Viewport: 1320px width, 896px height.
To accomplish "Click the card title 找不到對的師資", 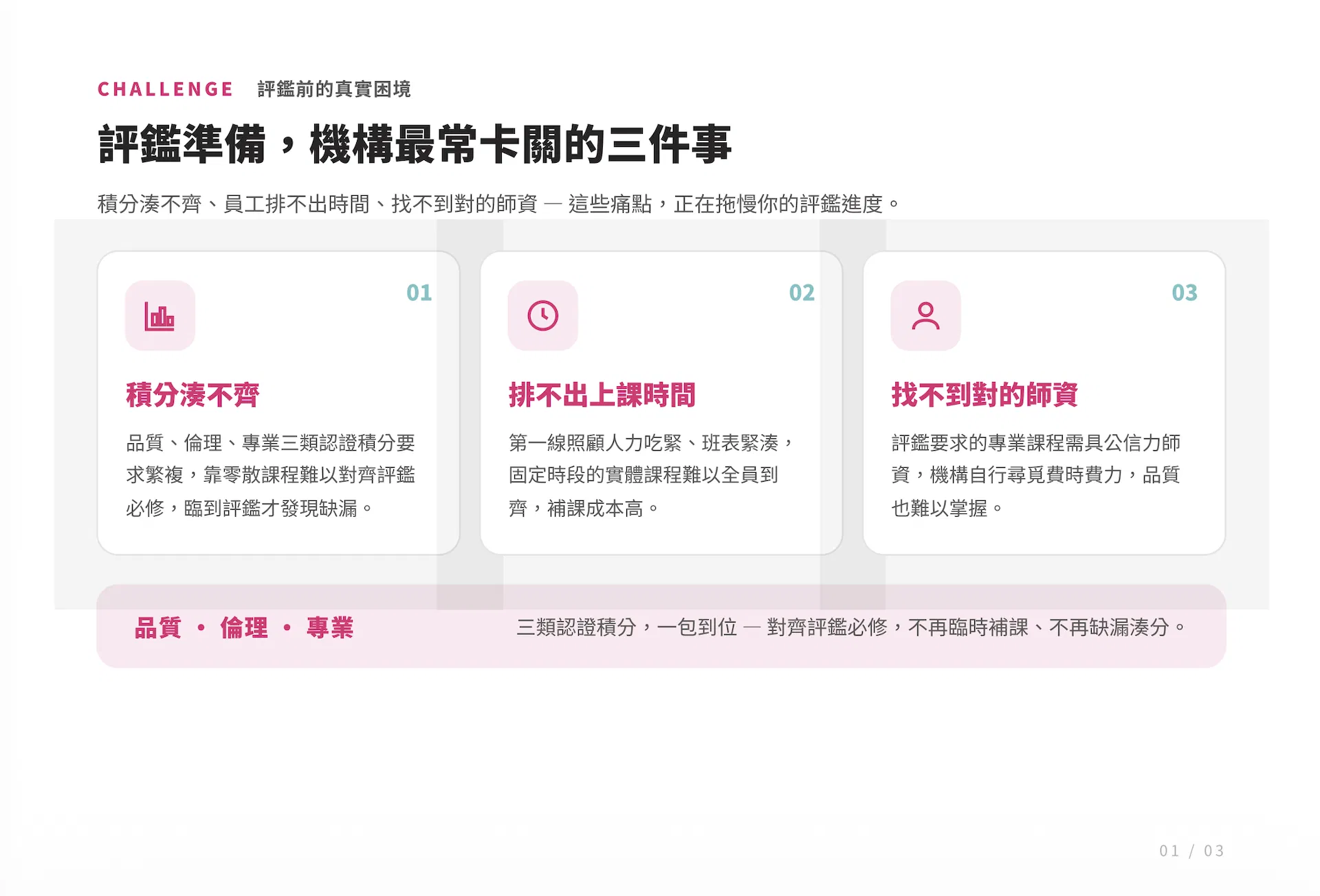I will tap(984, 395).
